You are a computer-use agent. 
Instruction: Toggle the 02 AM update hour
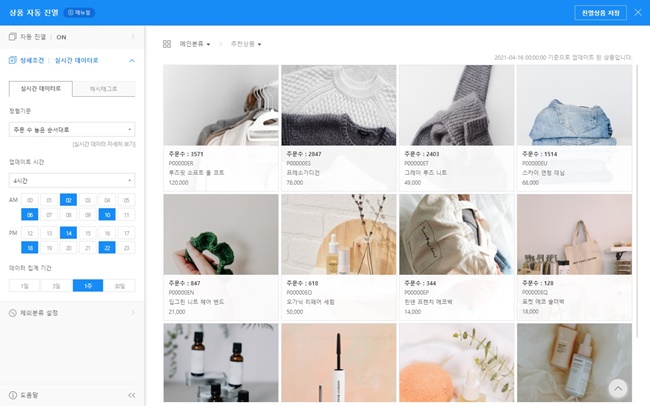tap(67, 200)
